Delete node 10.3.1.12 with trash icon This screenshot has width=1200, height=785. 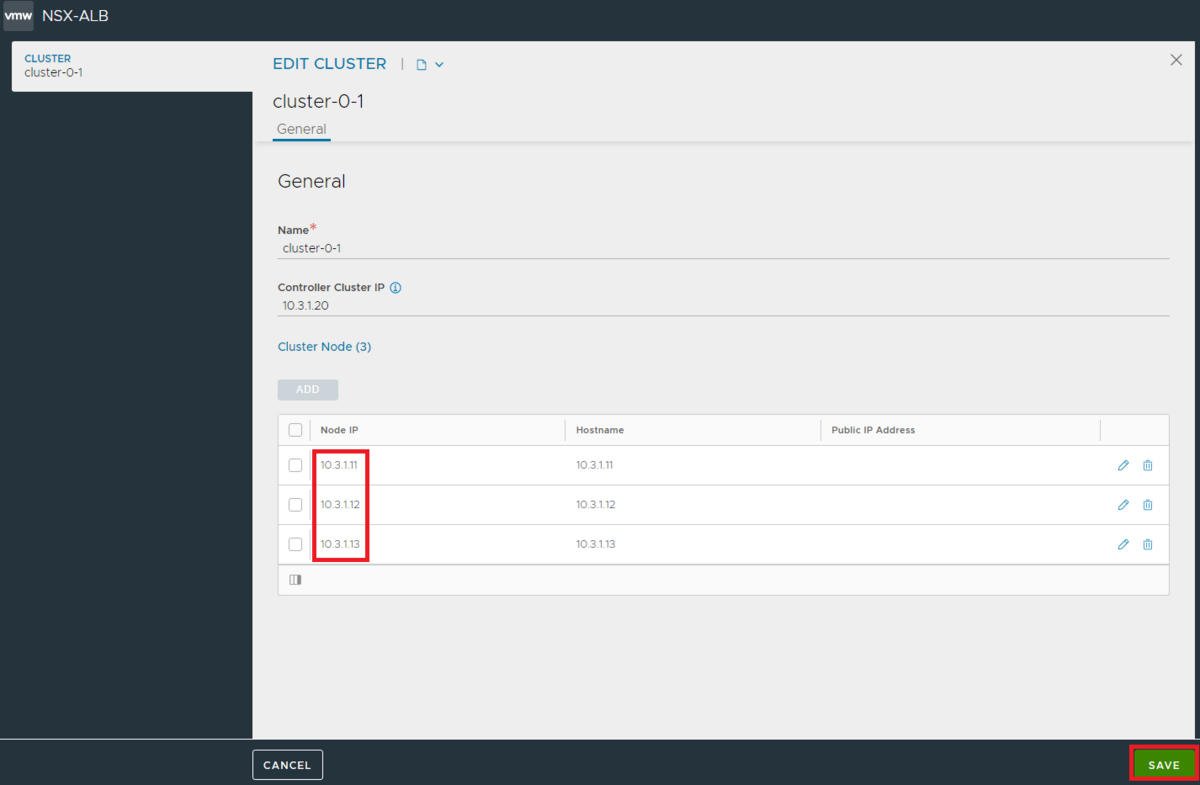pyautogui.click(x=1148, y=505)
